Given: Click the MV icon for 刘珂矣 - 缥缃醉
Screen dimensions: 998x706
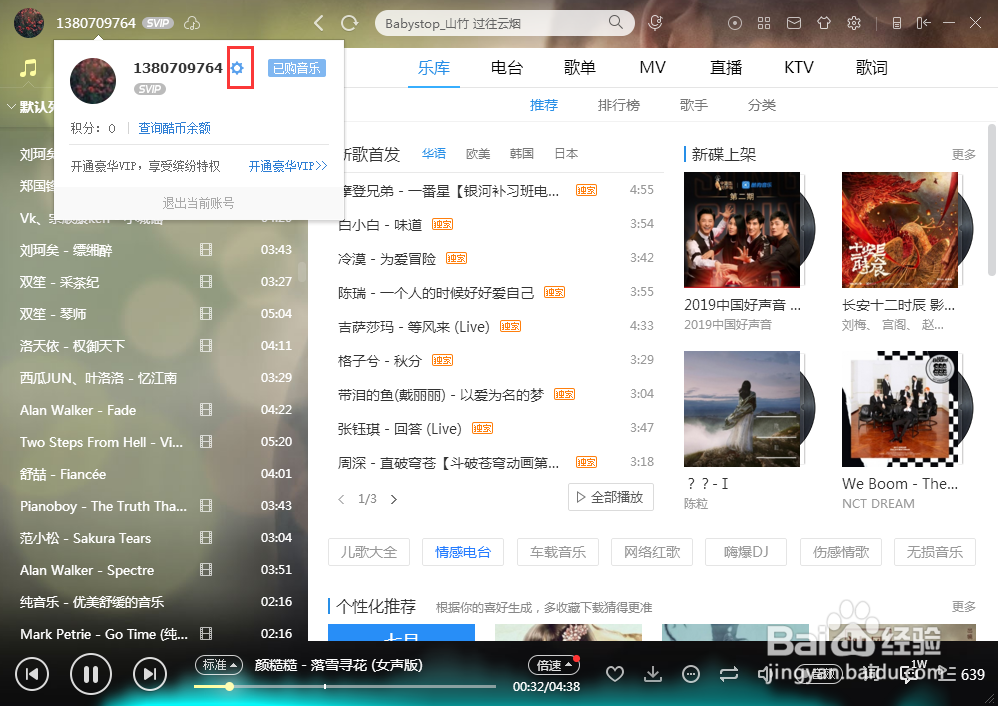Looking at the screenshot, I should point(206,250).
